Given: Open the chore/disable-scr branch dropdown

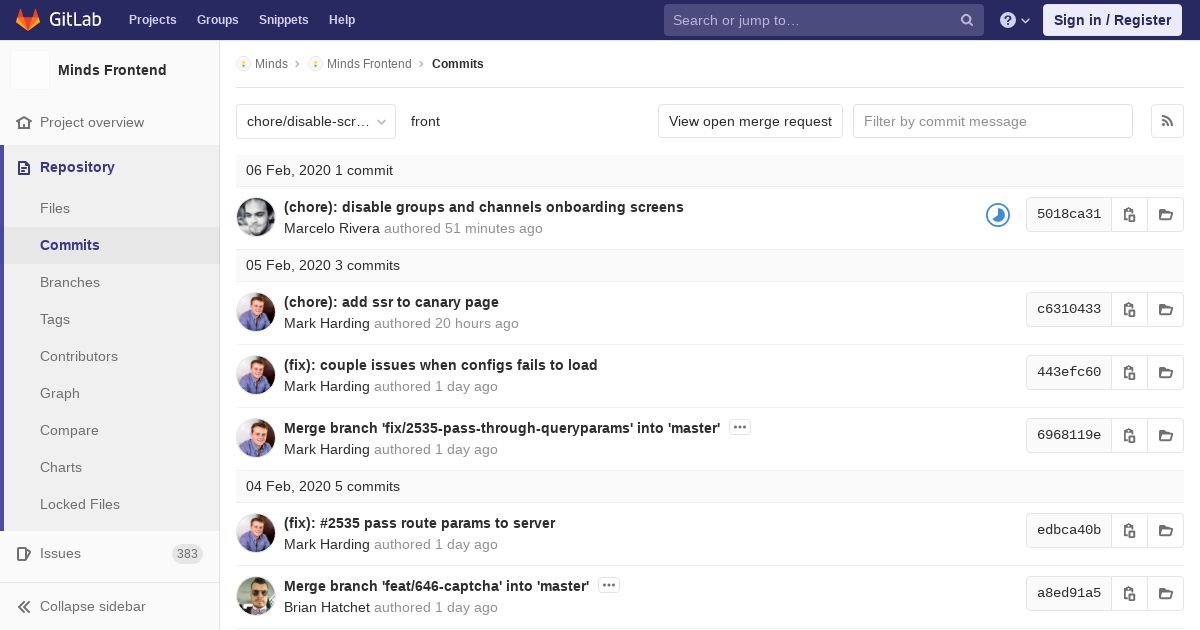Looking at the screenshot, I should [315, 121].
